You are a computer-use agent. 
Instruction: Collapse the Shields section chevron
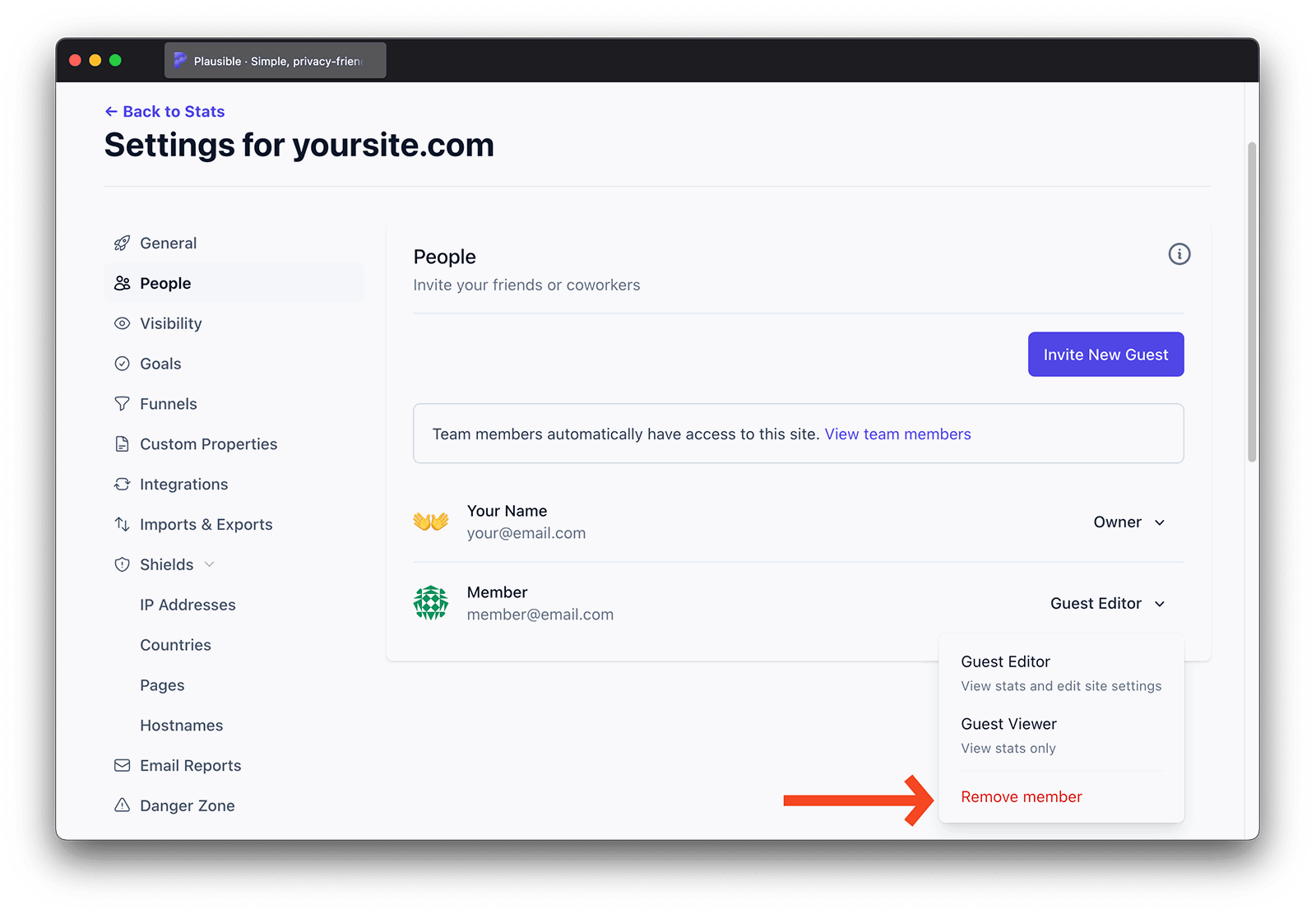pos(209,564)
